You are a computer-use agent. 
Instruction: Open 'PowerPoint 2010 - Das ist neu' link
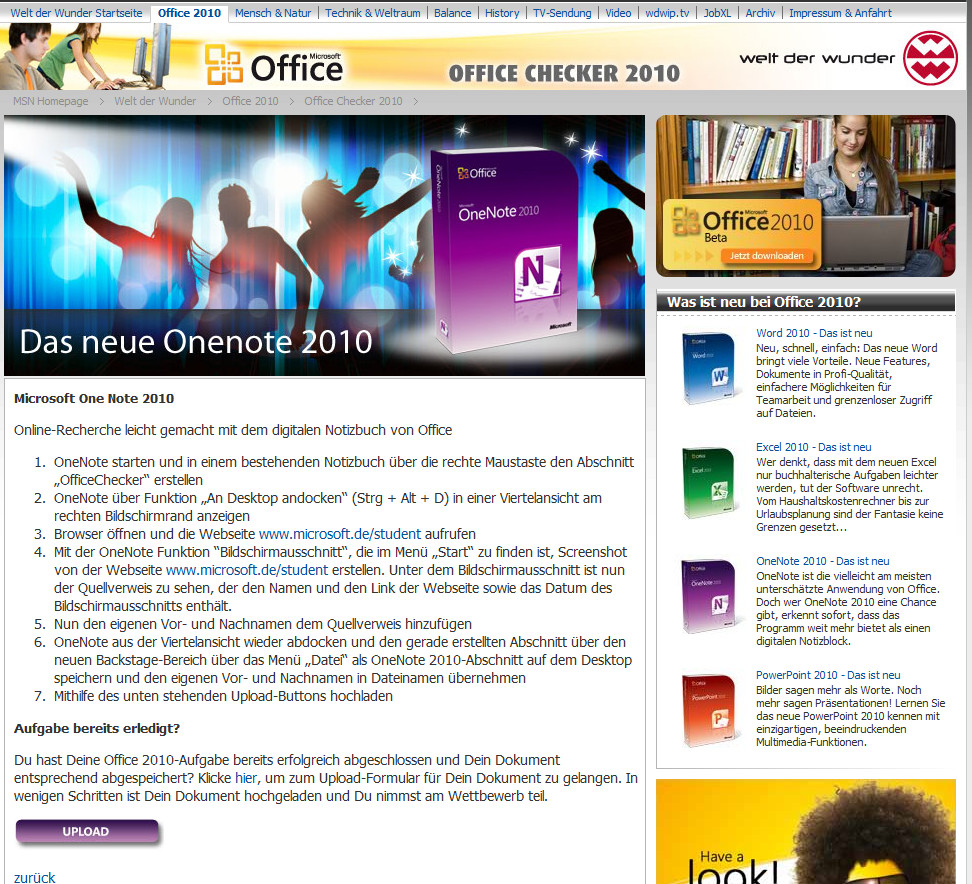click(828, 675)
